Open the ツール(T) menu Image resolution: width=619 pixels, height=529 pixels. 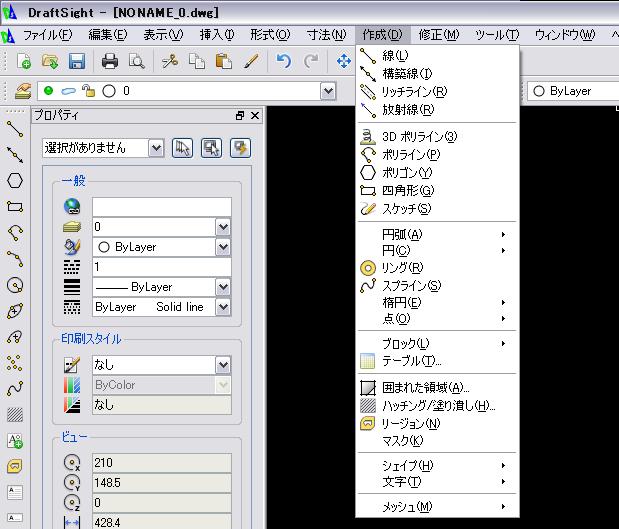[497, 35]
